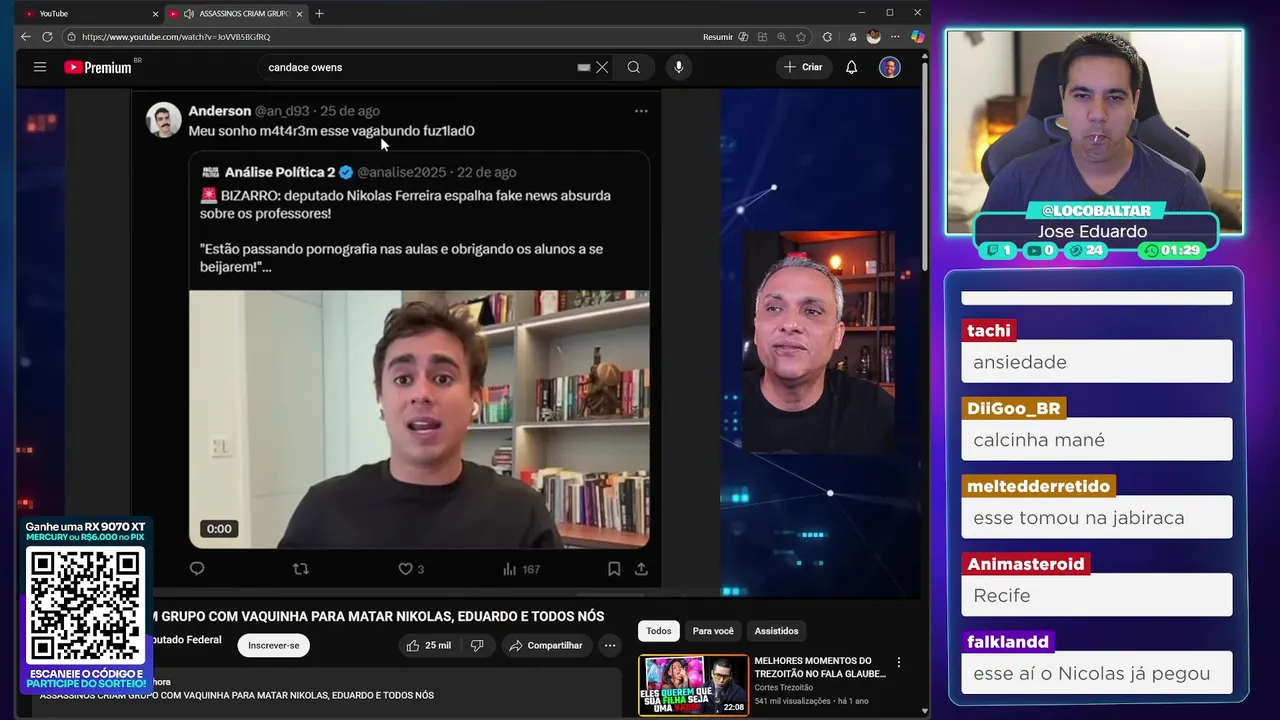
Task: Open YouTube notifications bell
Action: [851, 67]
